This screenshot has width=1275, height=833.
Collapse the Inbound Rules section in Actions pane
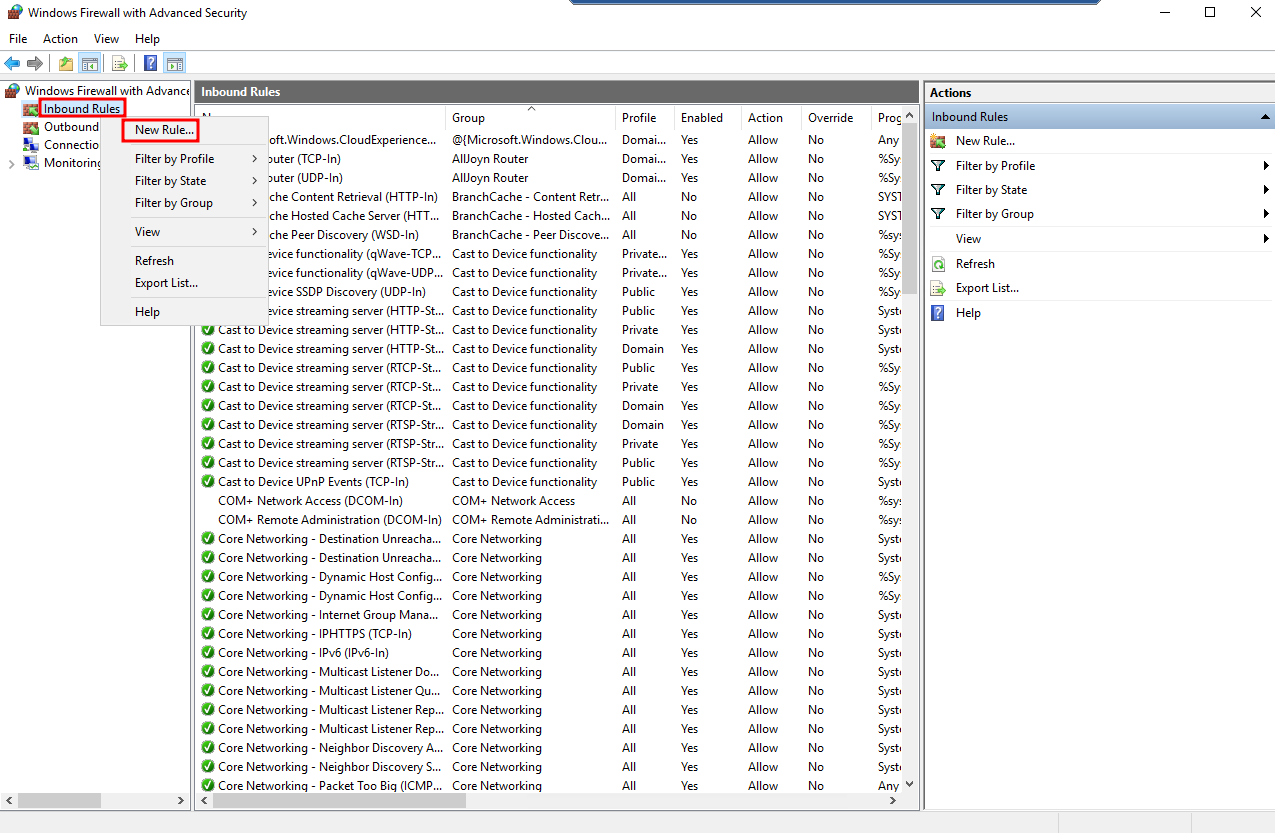[x=1265, y=117]
